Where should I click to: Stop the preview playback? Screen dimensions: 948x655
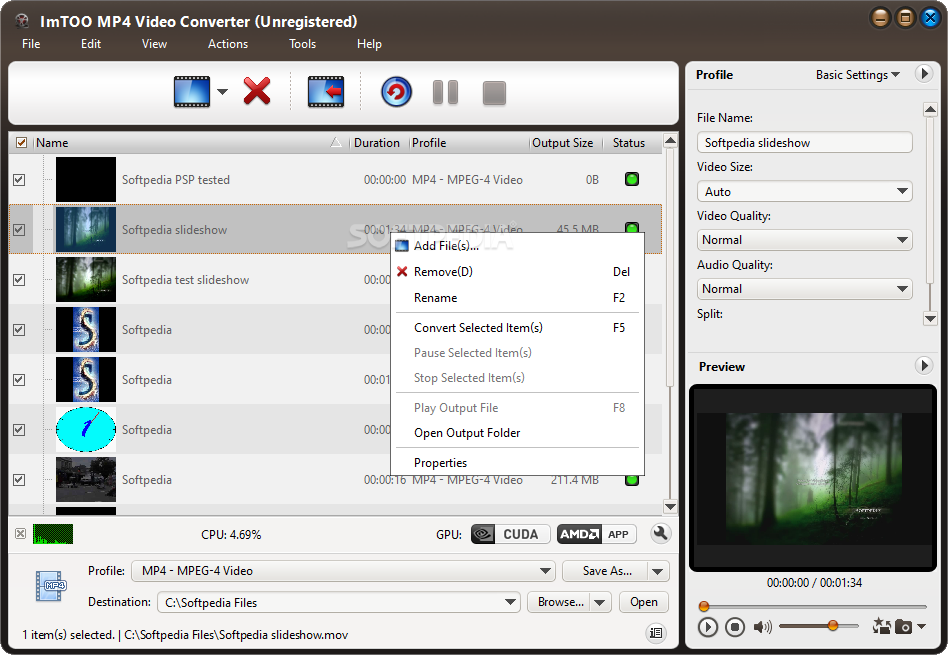(735, 627)
